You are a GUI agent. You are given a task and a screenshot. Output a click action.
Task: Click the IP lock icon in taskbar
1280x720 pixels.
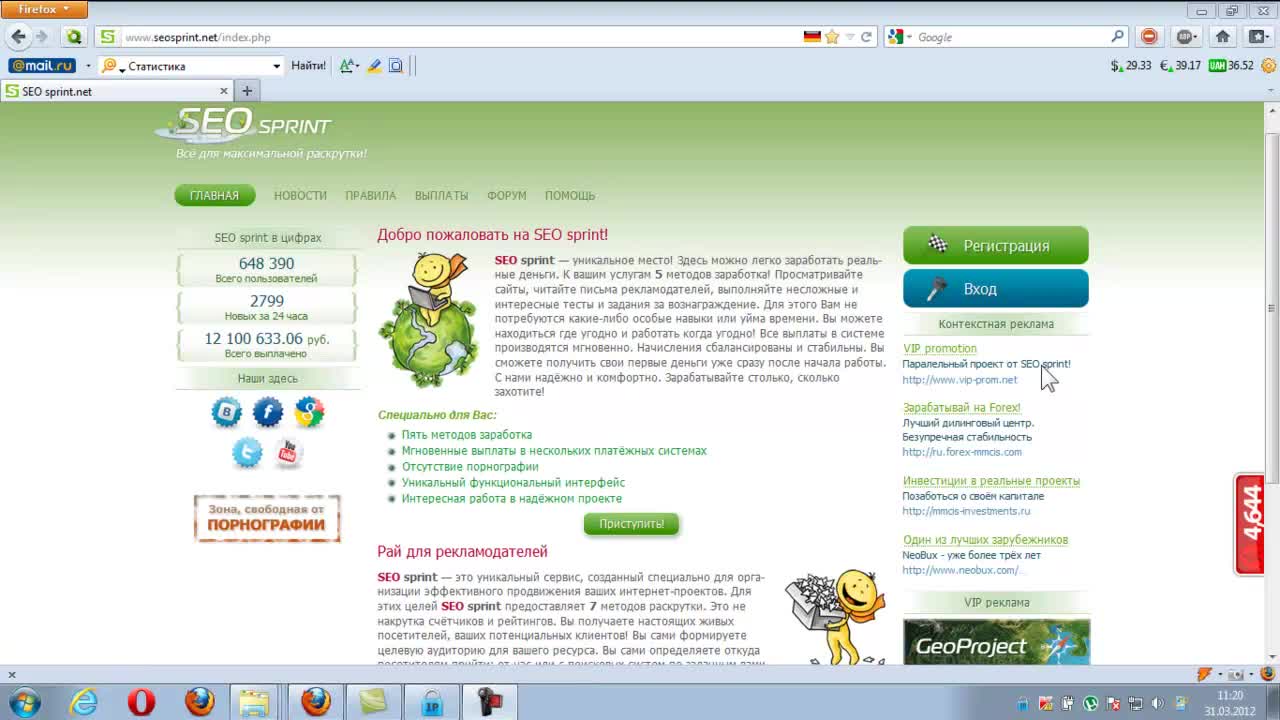432,702
